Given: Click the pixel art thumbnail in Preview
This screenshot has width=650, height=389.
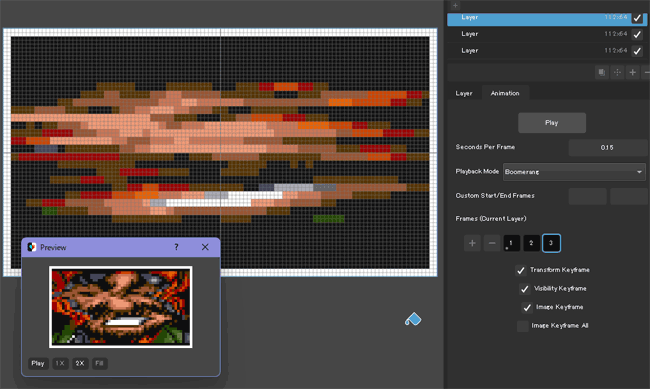Looking at the screenshot, I should [x=121, y=307].
